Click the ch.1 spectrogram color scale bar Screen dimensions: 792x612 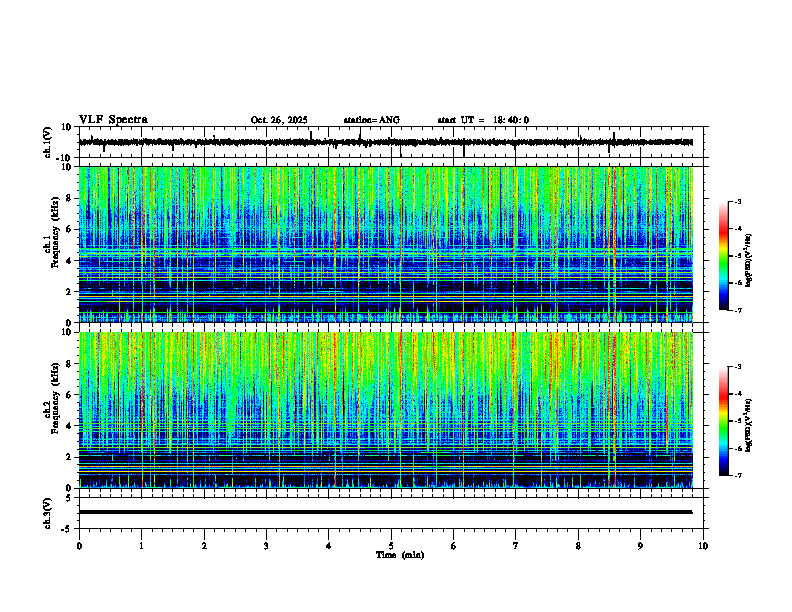(723, 256)
